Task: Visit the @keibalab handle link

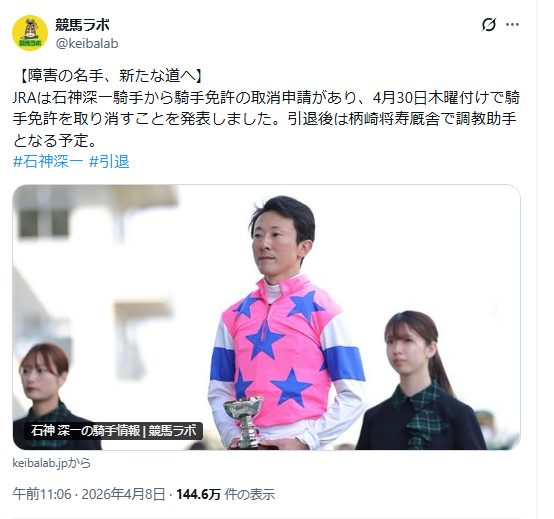Action: click(x=87, y=43)
